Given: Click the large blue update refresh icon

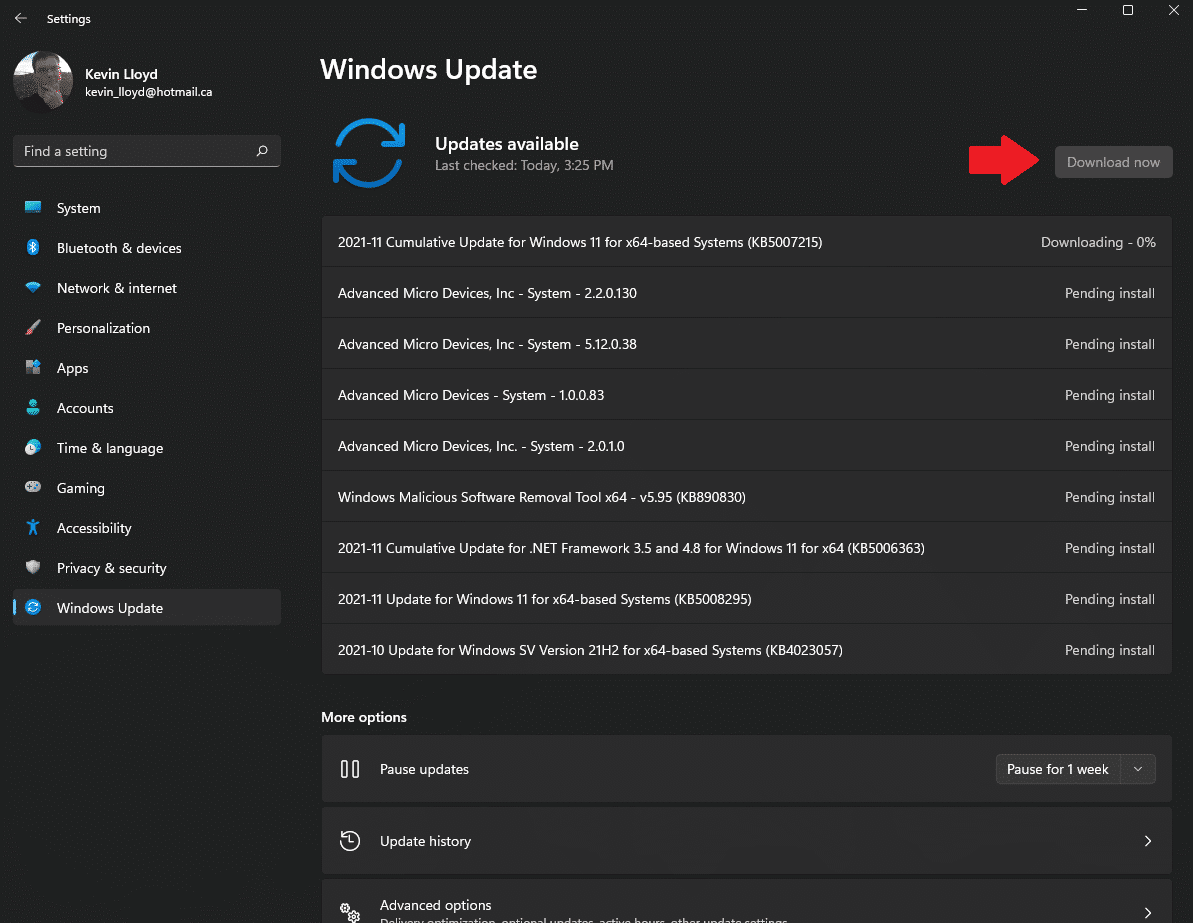Looking at the screenshot, I should point(369,153).
